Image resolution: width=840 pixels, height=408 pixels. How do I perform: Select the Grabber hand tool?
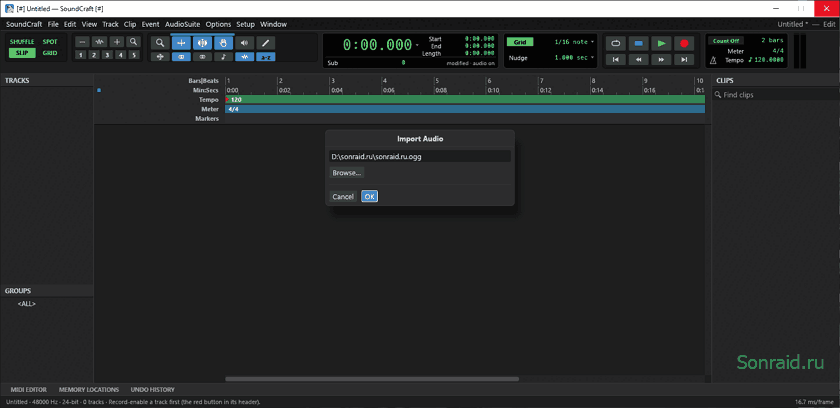223,43
